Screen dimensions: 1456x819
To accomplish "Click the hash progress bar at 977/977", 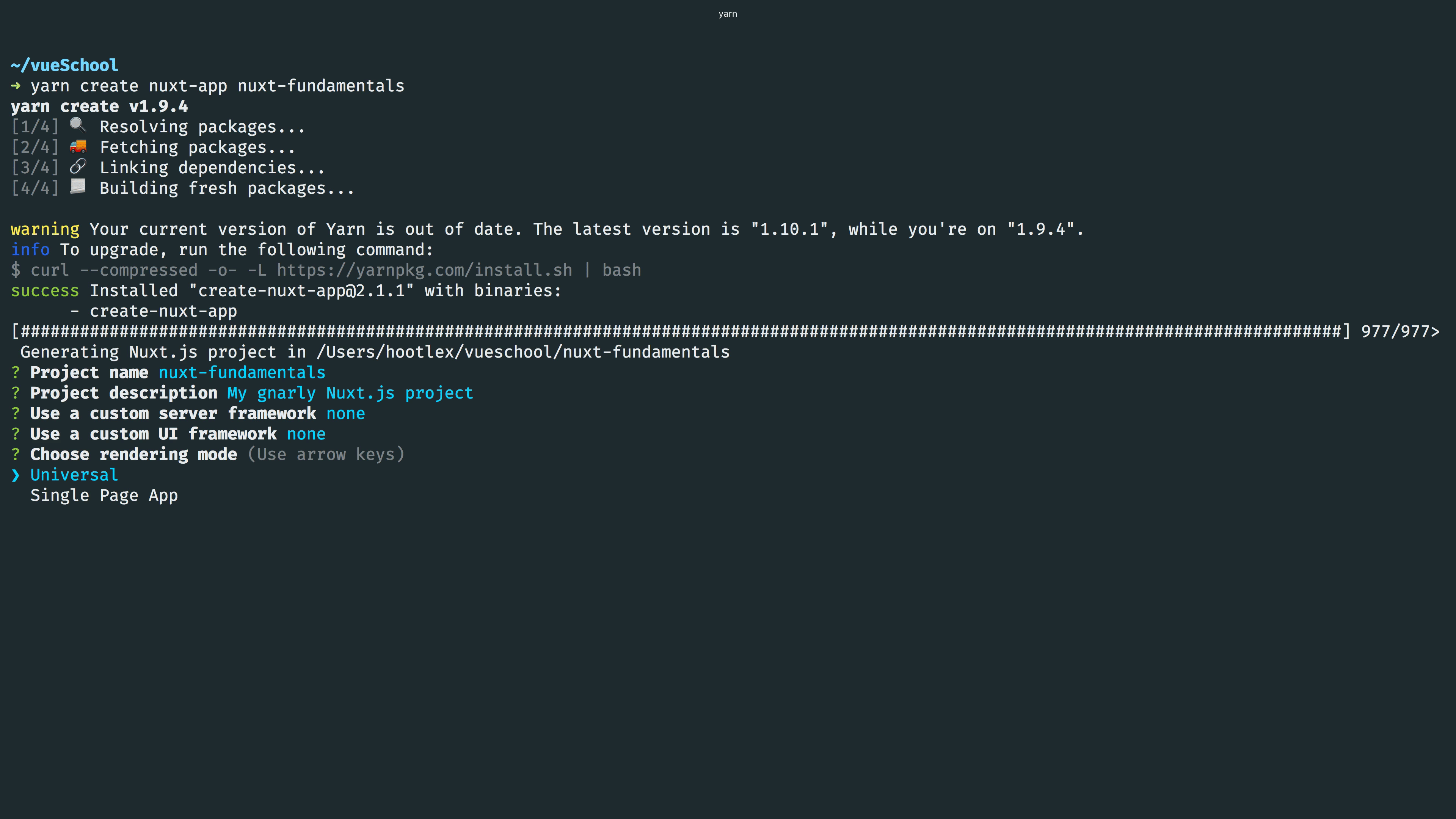I will coord(681,331).
